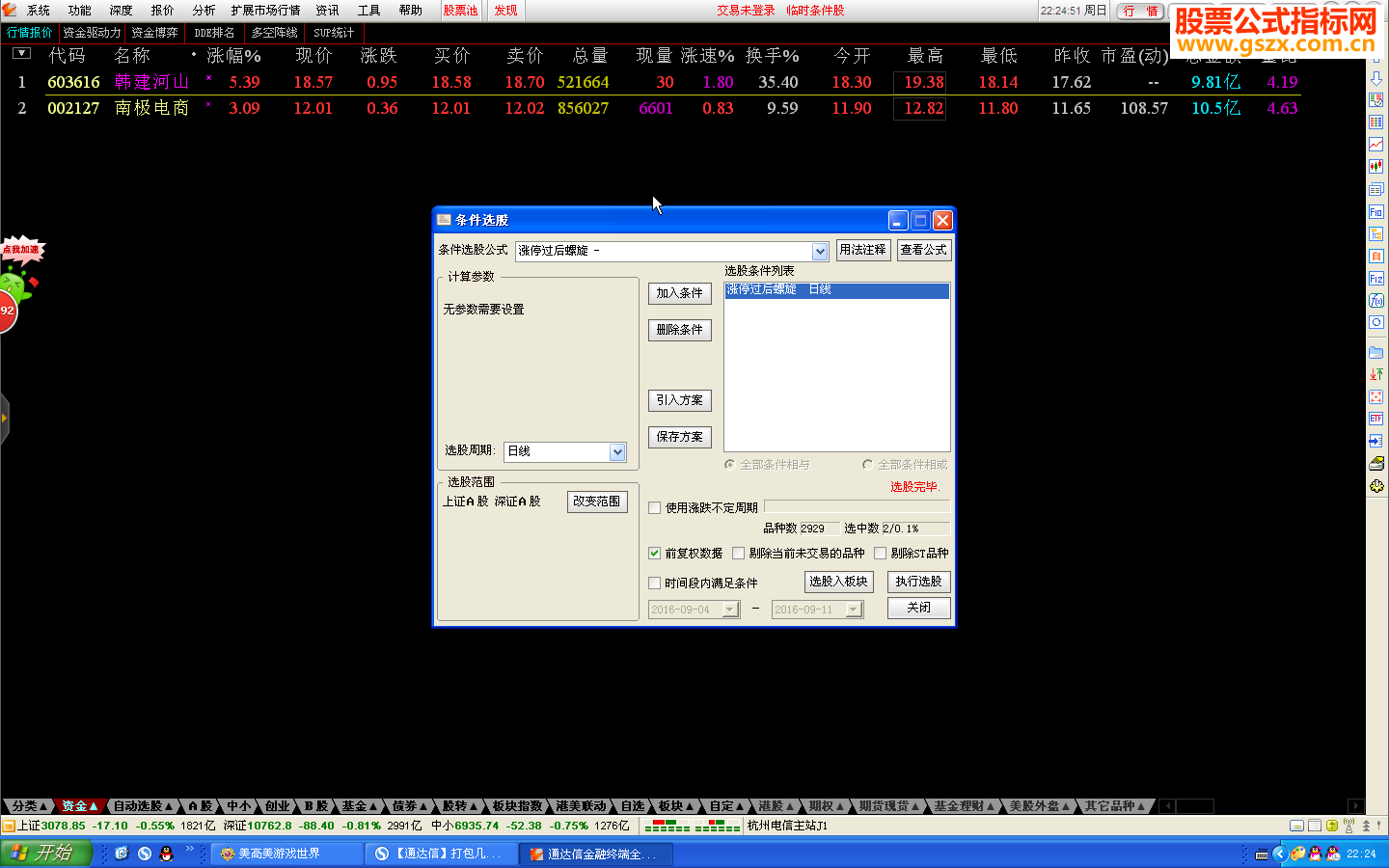
Task: Open the 选股周期 日线 dropdown
Action: coord(617,451)
